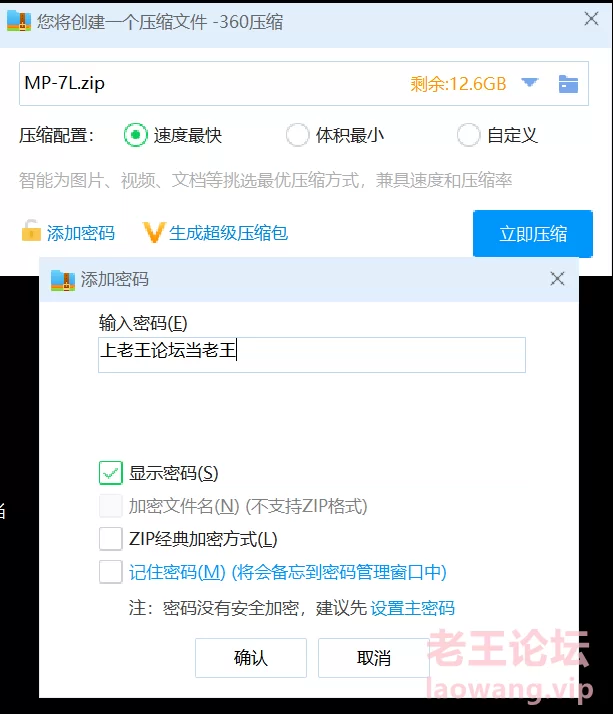Select the 速度最快 radio option

[135, 135]
